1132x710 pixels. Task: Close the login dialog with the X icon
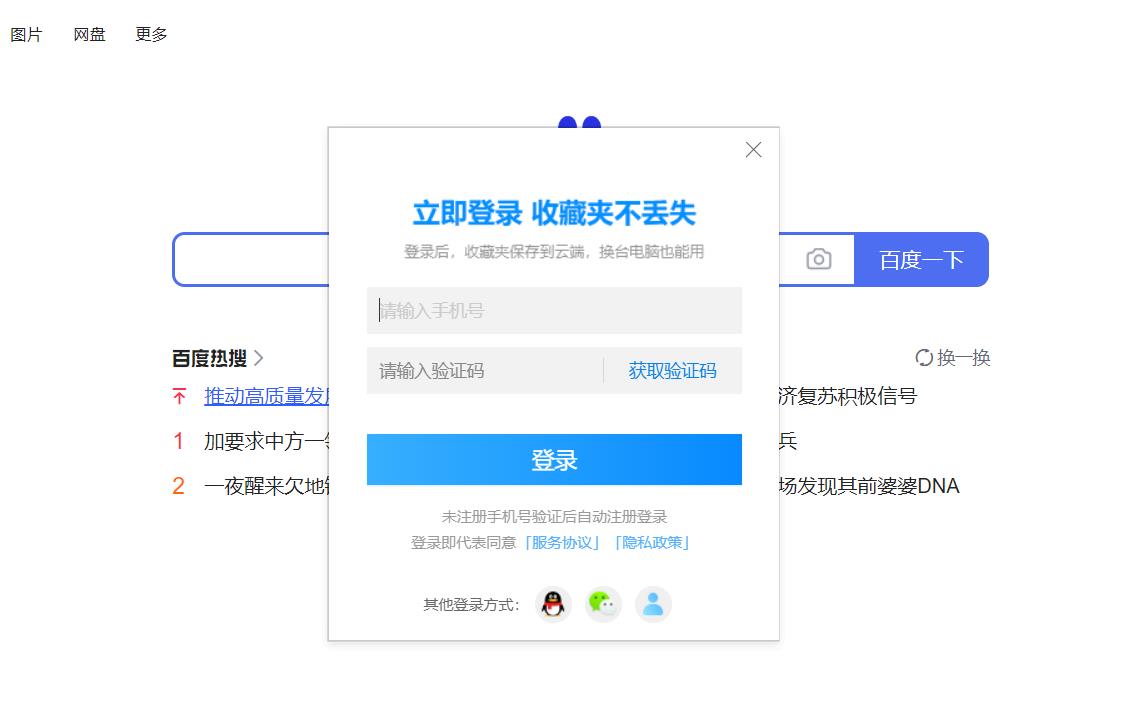click(753, 149)
